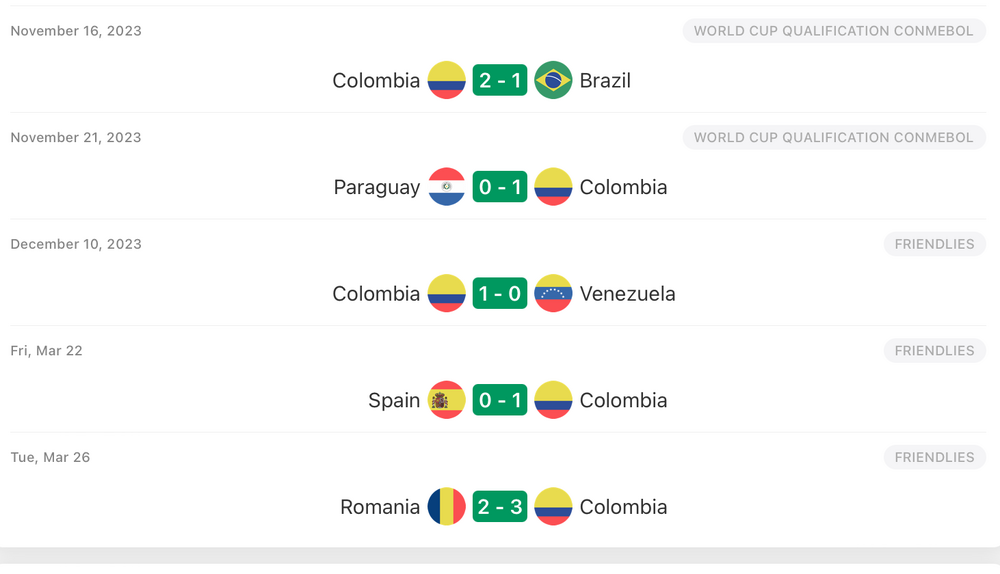Click the Venezuela flag icon

(553, 294)
